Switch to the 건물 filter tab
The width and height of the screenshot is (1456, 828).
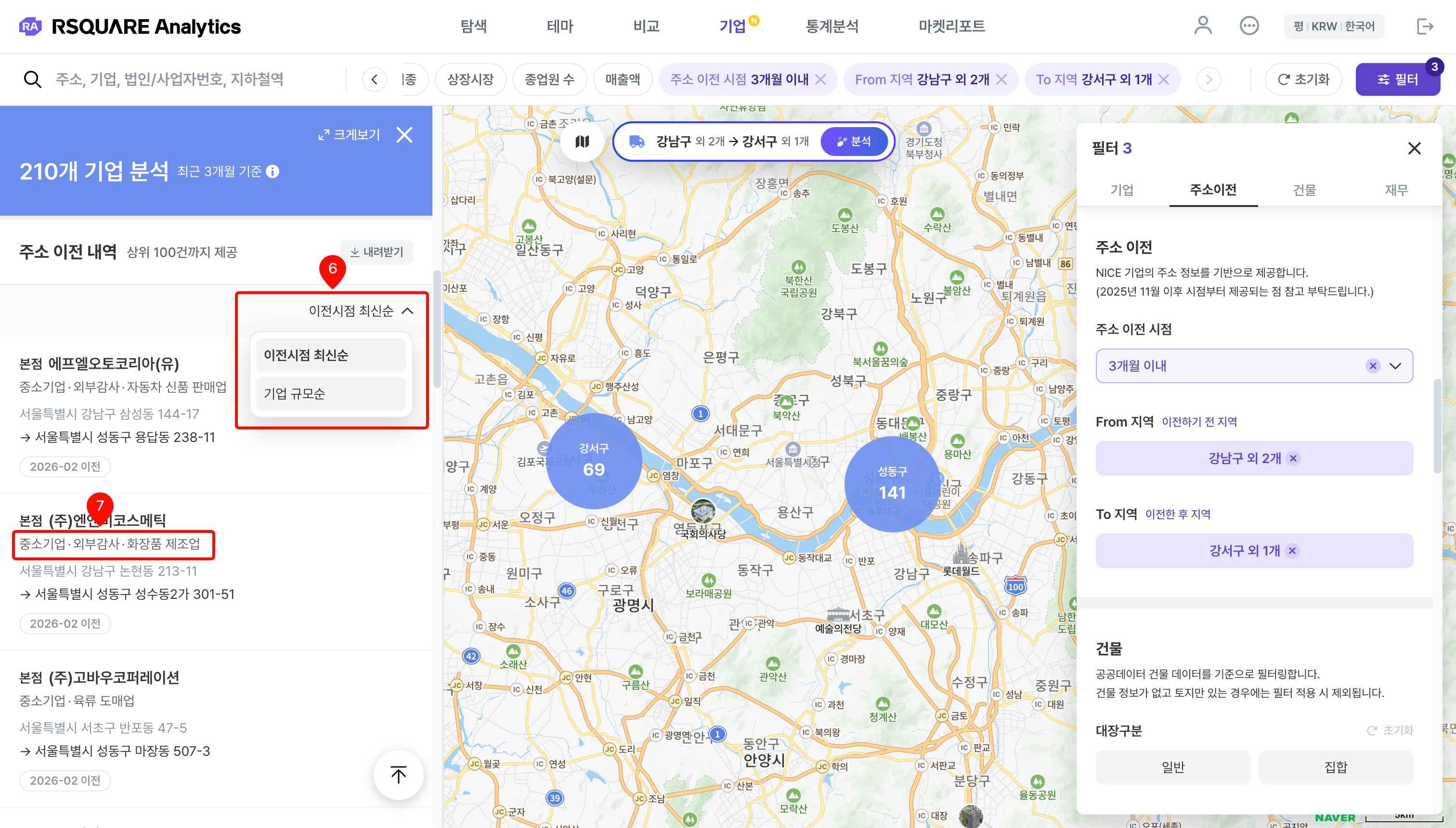[x=1304, y=190]
